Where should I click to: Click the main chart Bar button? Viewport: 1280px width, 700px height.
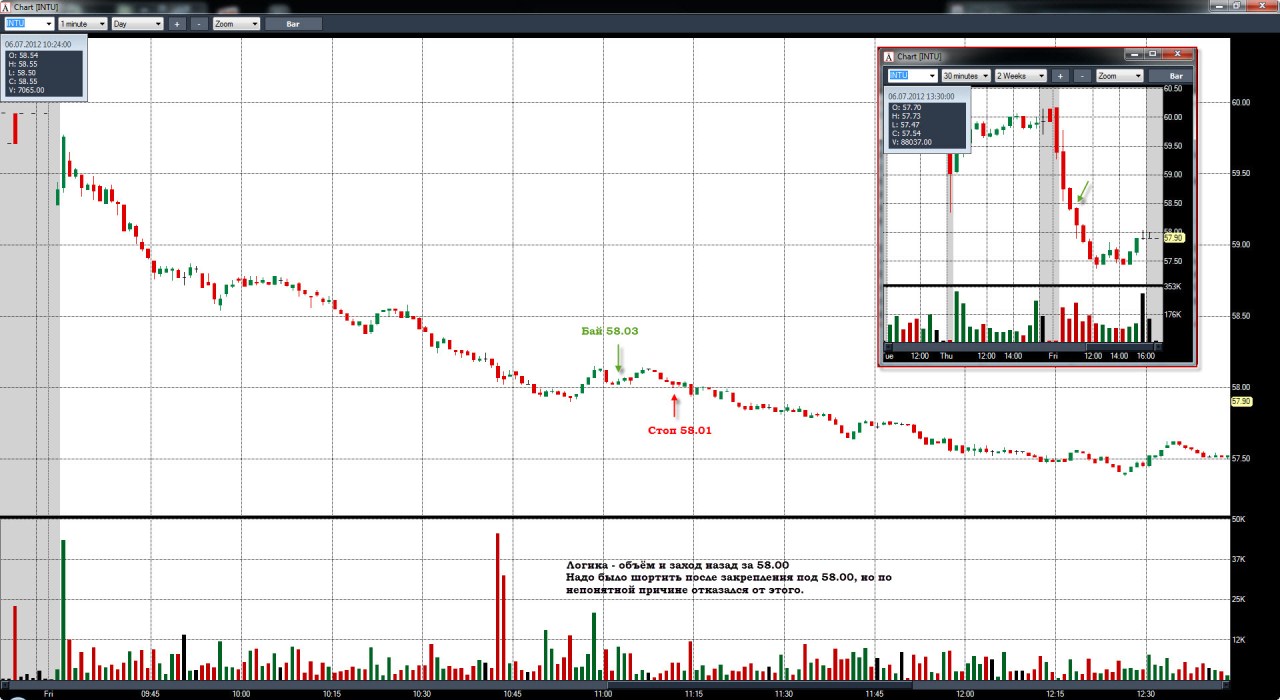click(294, 23)
